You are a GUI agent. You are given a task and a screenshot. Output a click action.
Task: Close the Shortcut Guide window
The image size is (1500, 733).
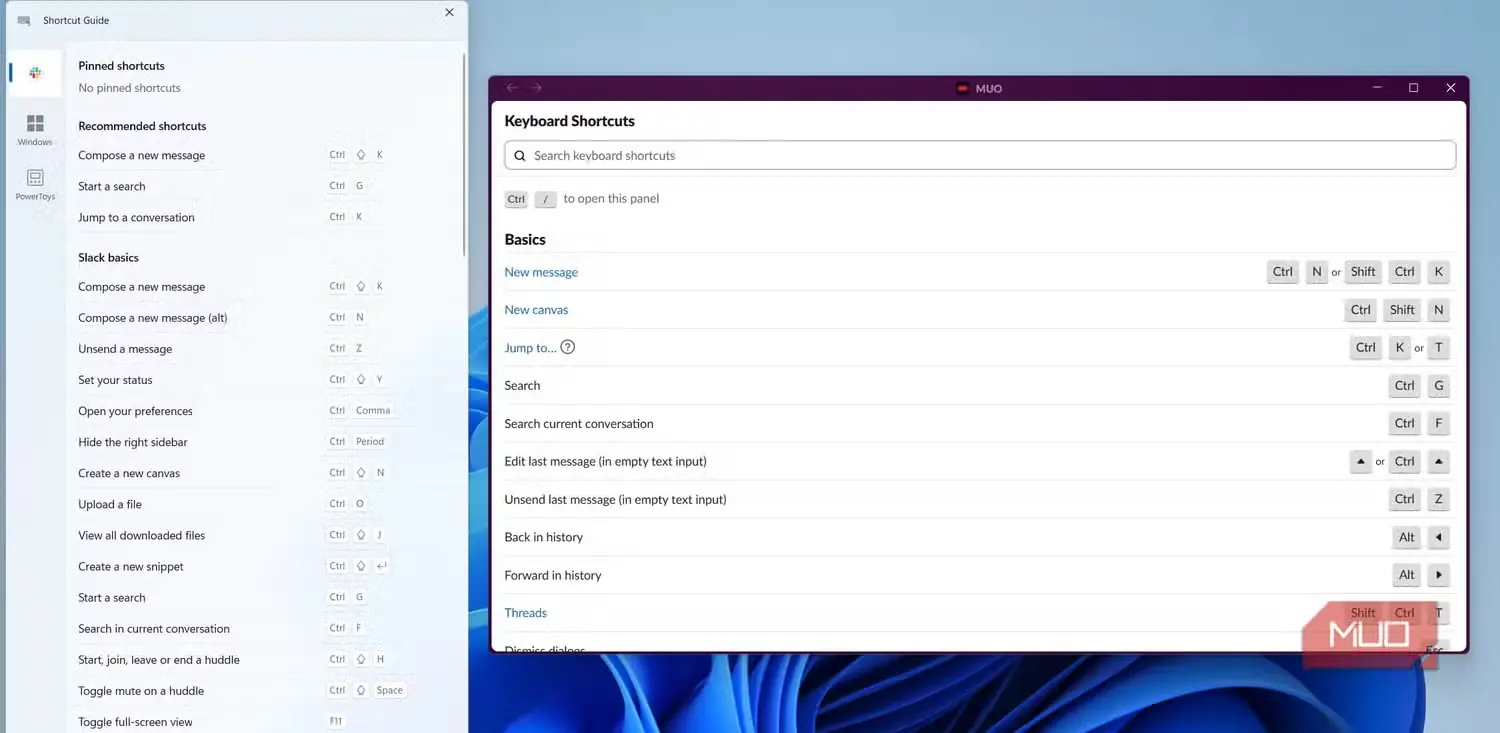tap(449, 13)
